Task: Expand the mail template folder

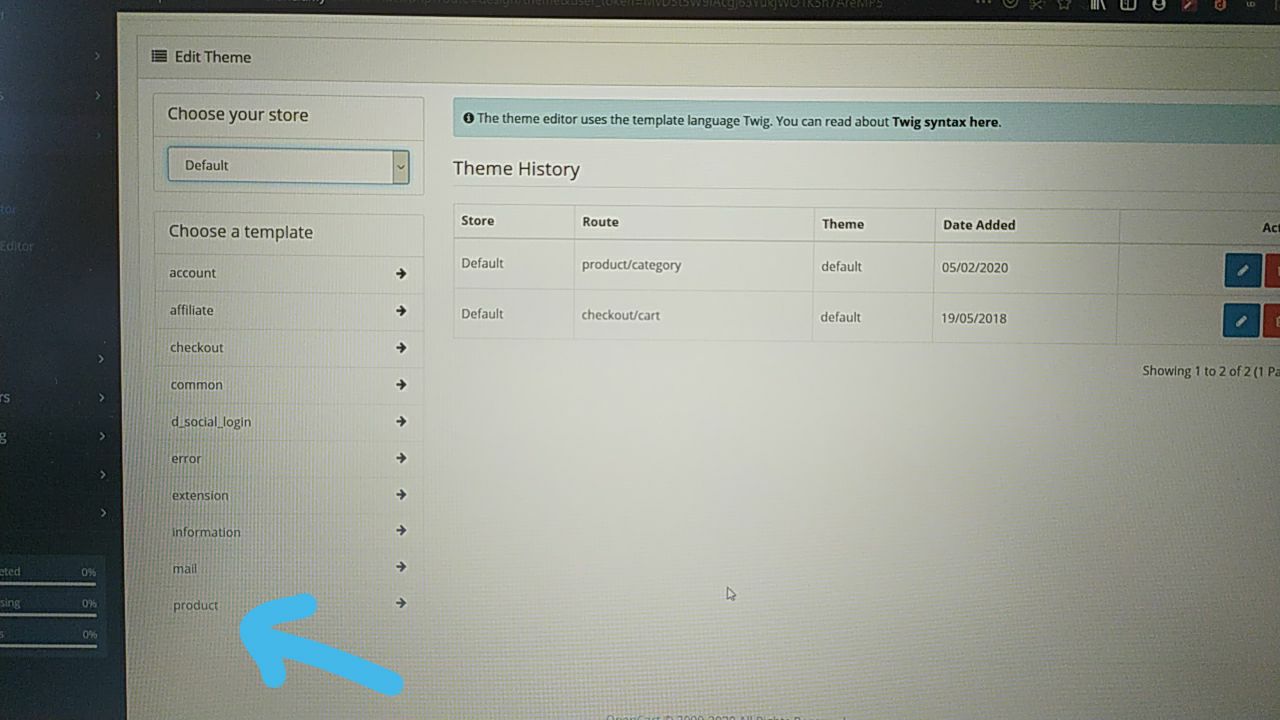Action: tap(289, 568)
